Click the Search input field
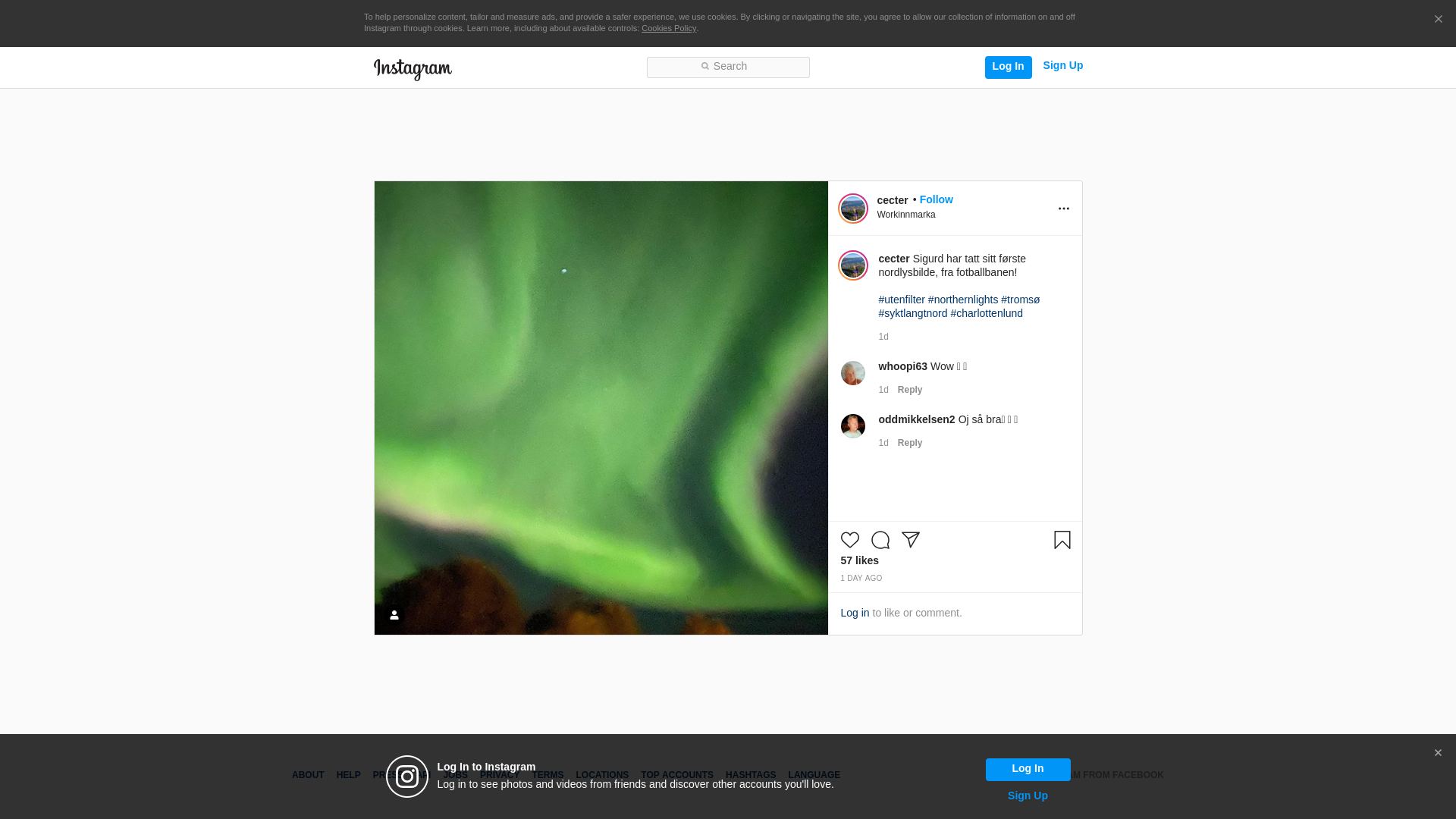This screenshot has width=1456, height=819. (x=728, y=67)
